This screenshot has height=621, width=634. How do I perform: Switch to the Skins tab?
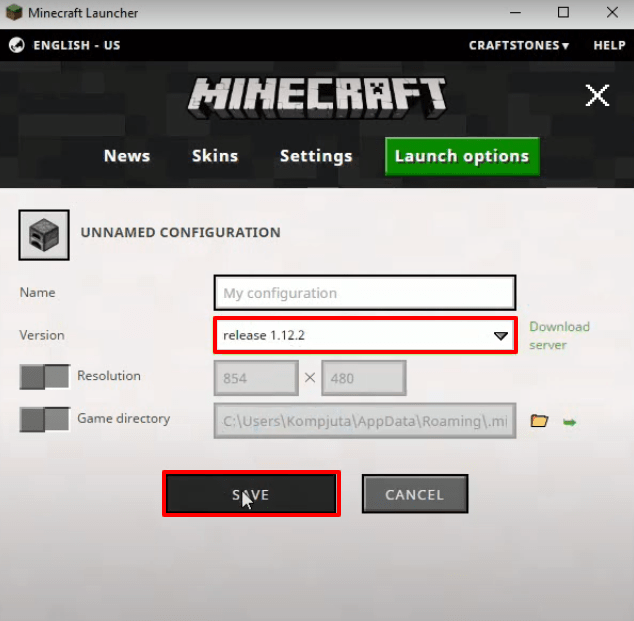click(x=215, y=156)
